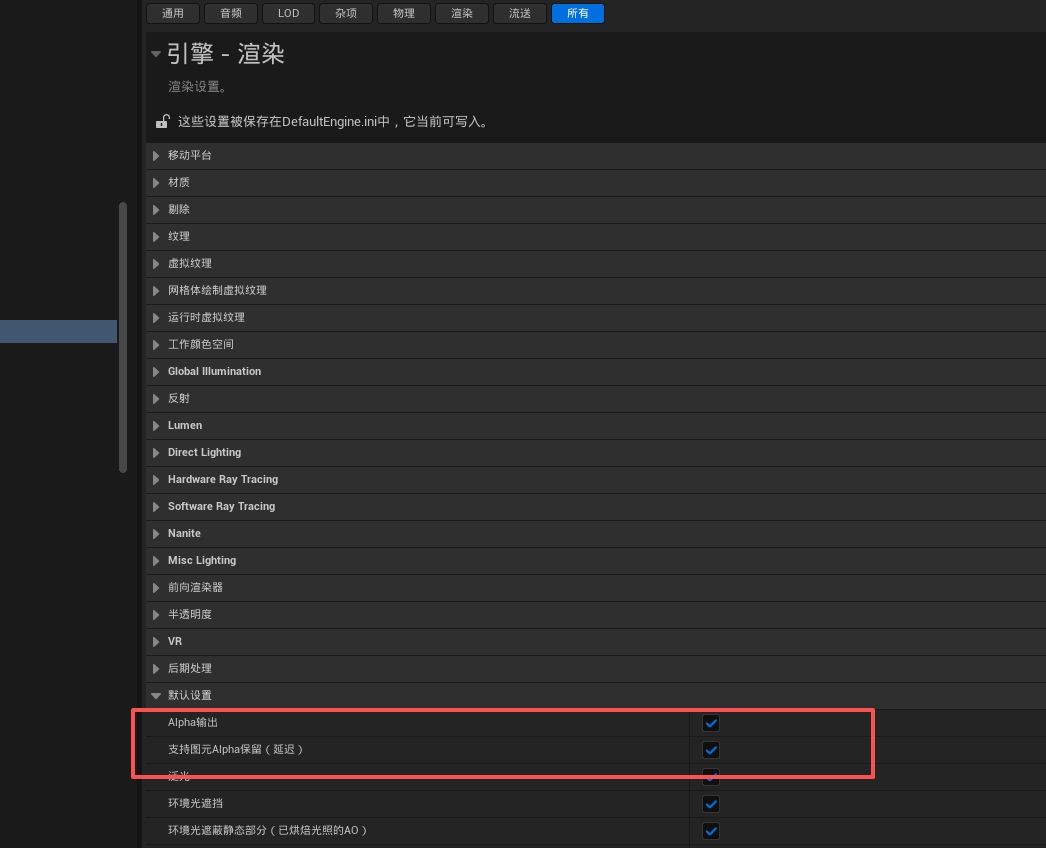Expand the 反射 category
Image resolution: width=1046 pixels, height=848 pixels.
pos(156,398)
